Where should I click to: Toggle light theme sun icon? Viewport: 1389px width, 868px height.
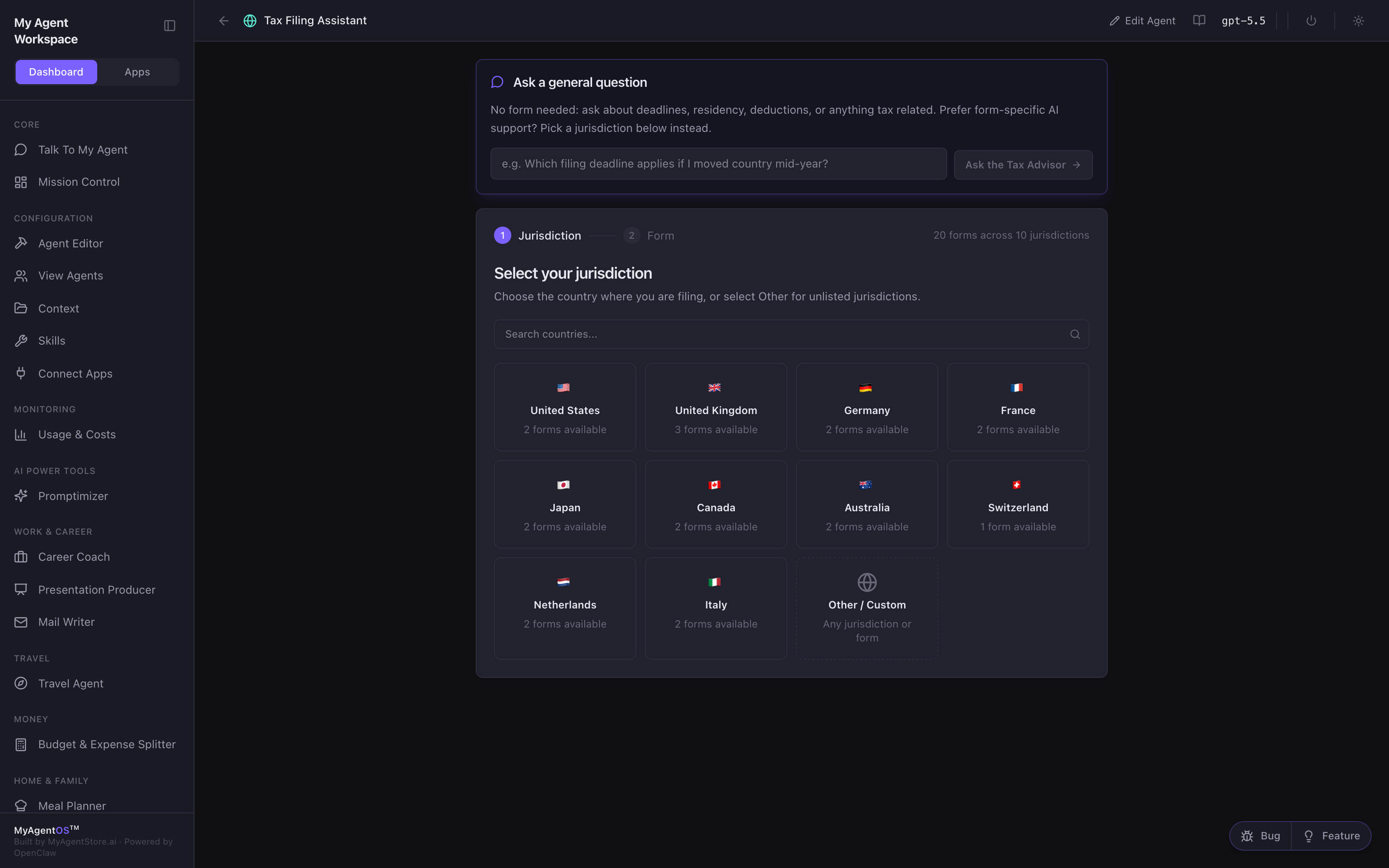pos(1358,21)
